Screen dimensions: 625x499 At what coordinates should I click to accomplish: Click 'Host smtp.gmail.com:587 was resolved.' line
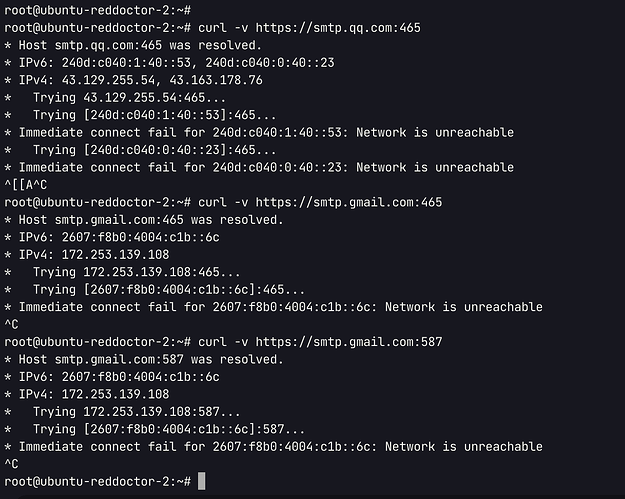pyautogui.click(x=151, y=360)
